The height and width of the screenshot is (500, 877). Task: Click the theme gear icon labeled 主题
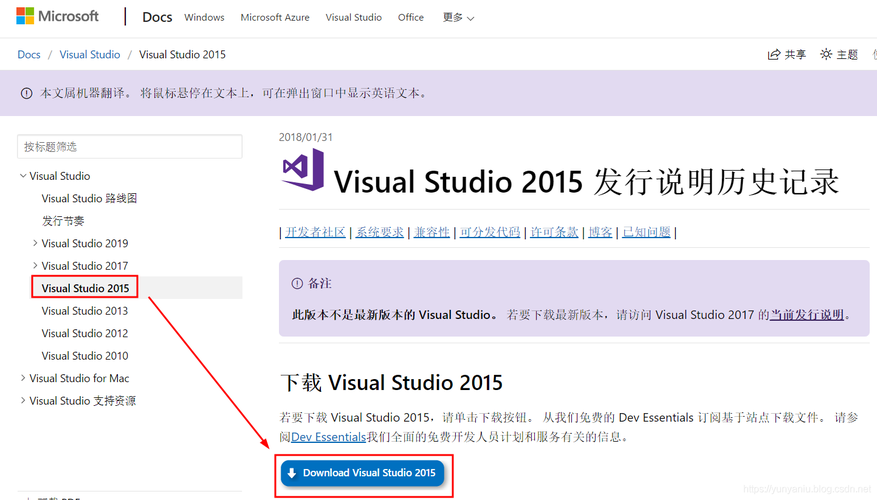coord(826,55)
